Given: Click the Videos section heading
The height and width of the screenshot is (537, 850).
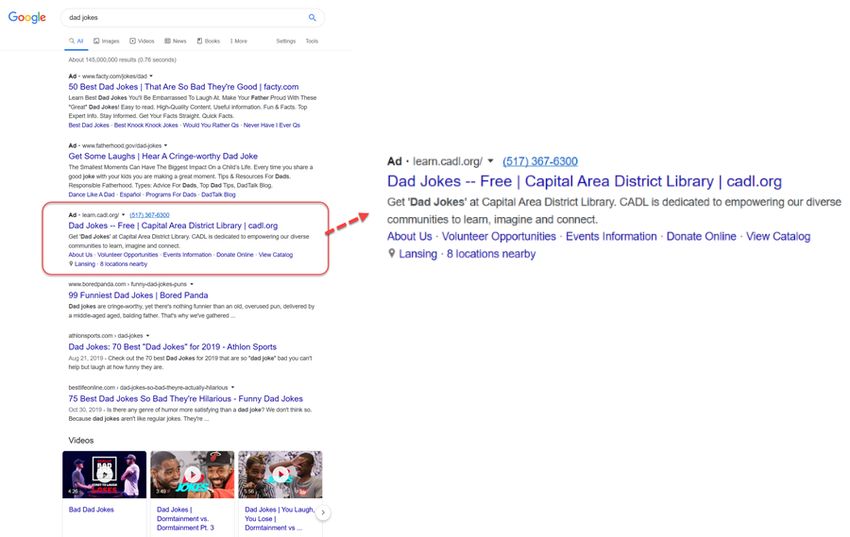Looking at the screenshot, I should [x=81, y=441].
